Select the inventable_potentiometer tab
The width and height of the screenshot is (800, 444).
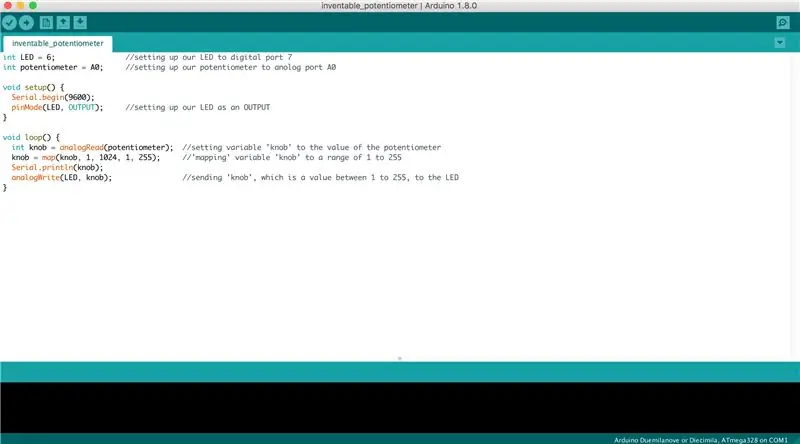(x=57, y=43)
